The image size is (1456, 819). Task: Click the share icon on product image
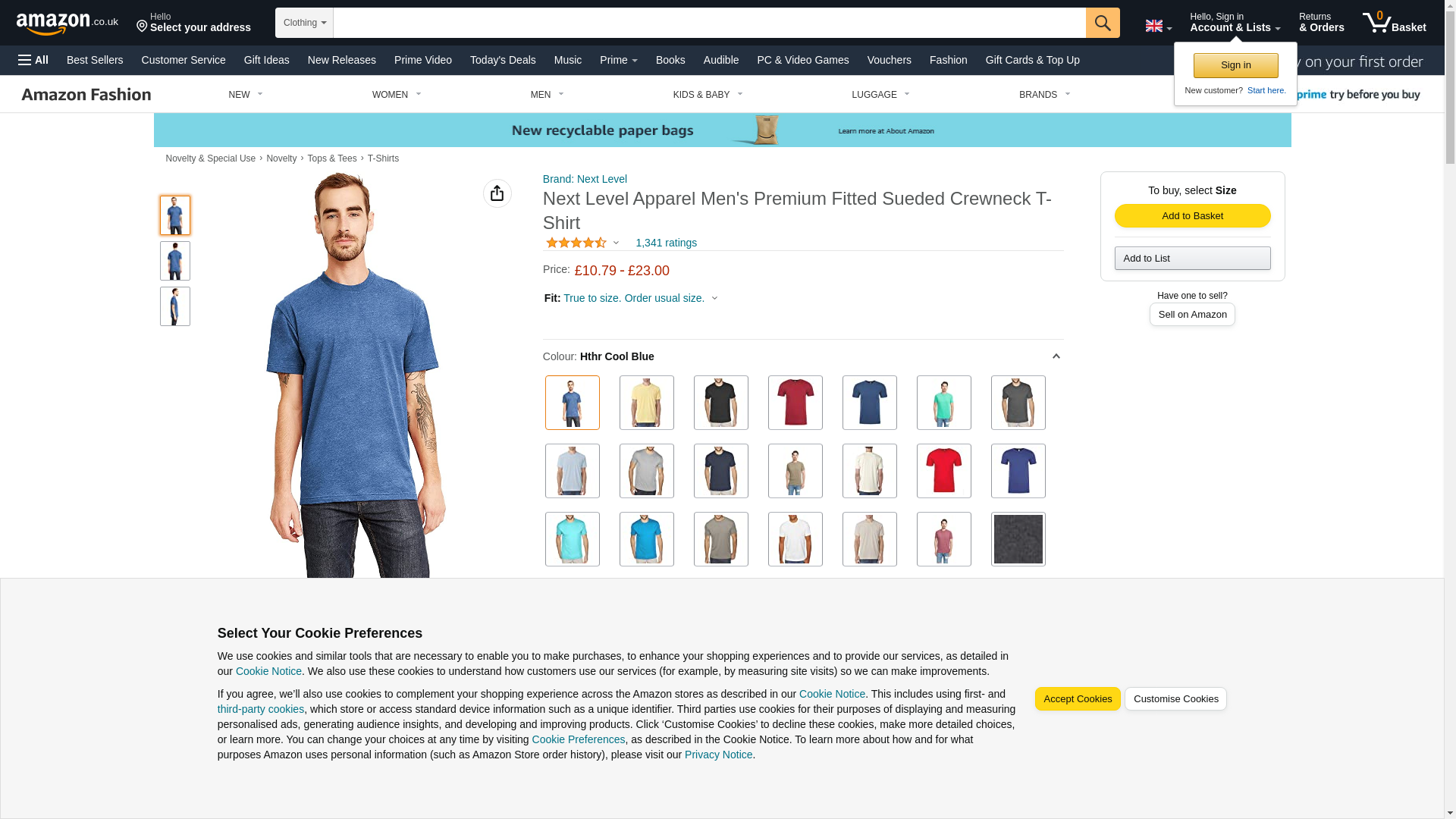497,193
